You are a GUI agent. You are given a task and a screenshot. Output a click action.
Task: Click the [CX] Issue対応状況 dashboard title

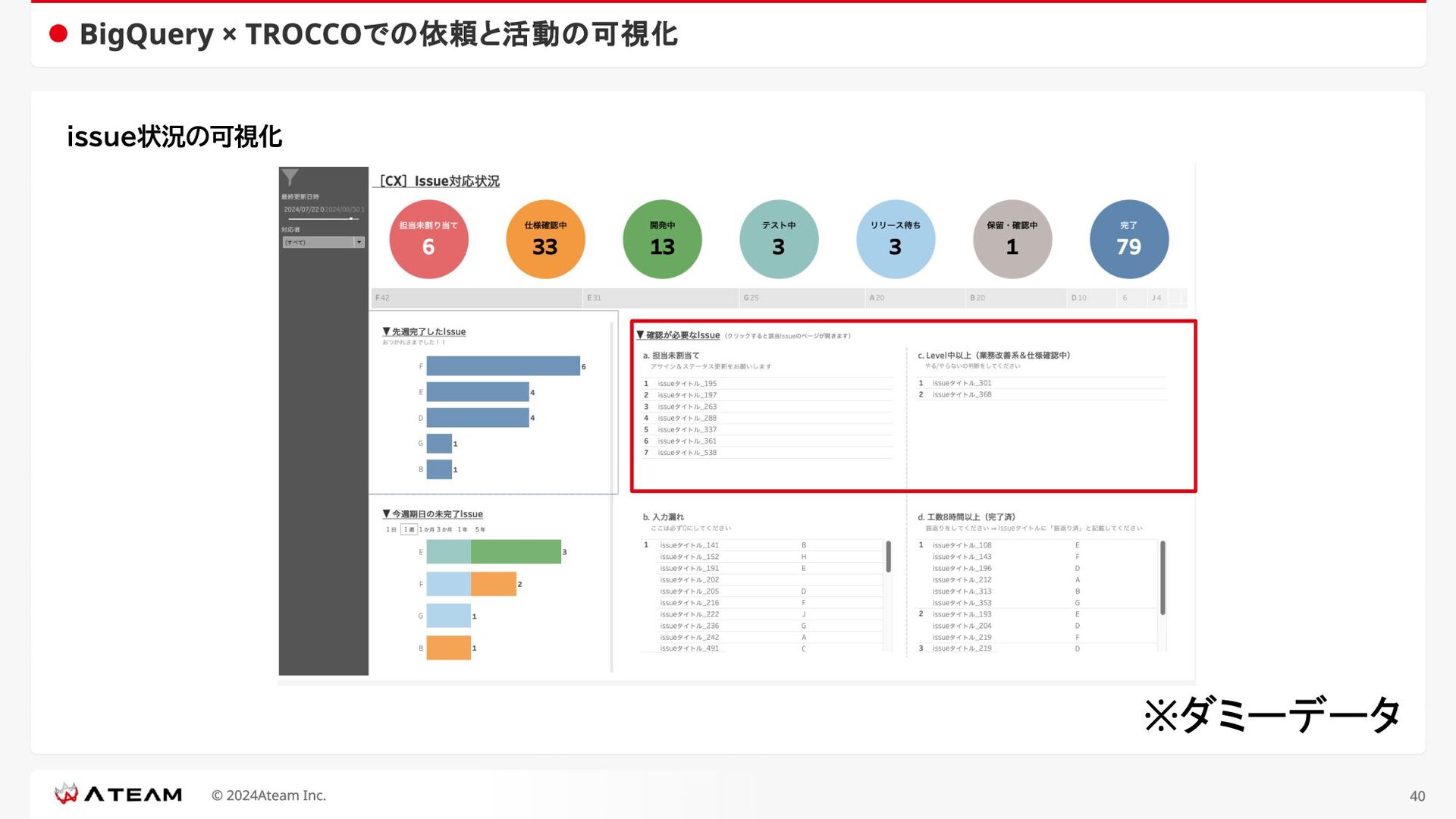point(439,181)
